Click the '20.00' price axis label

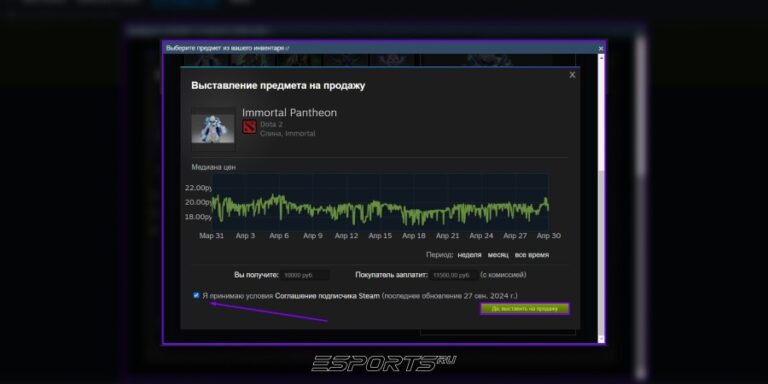click(198, 202)
